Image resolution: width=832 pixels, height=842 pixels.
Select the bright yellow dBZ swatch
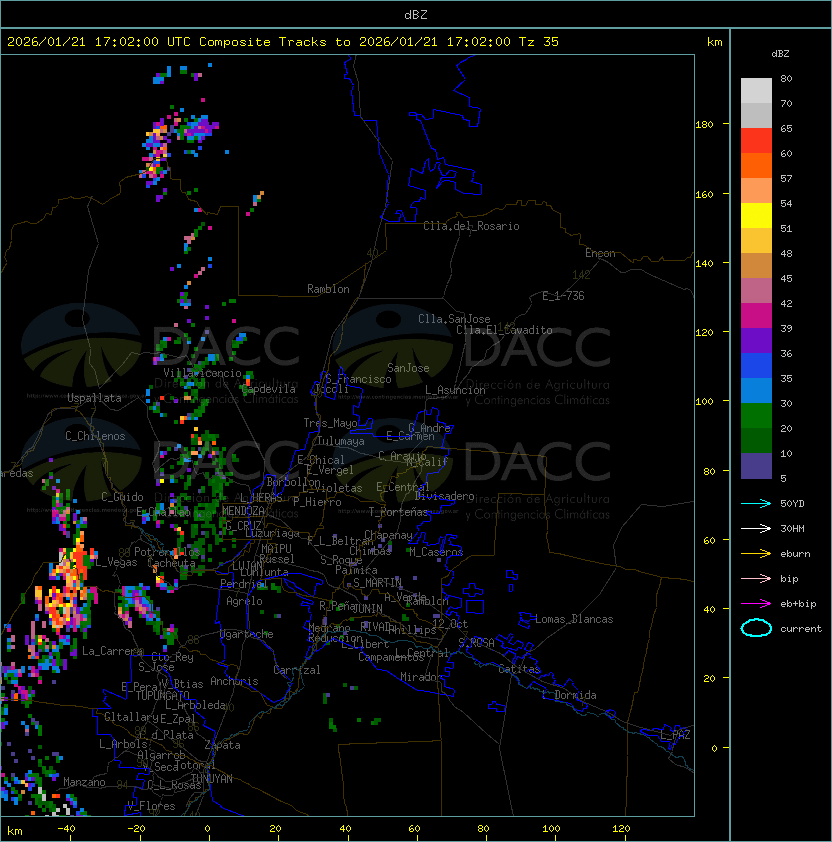(x=756, y=216)
